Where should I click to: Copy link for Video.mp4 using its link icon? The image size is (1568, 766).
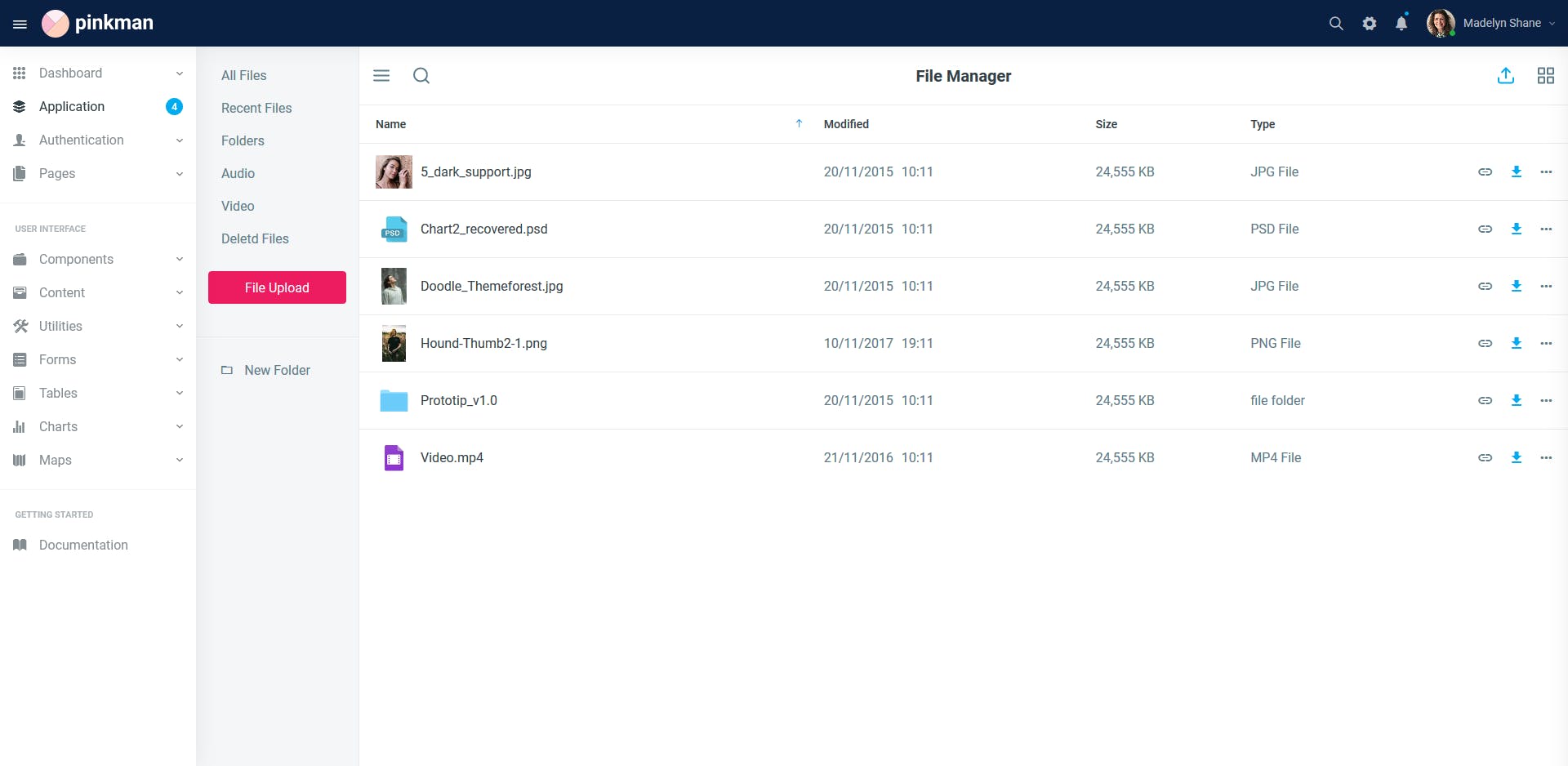1486,457
